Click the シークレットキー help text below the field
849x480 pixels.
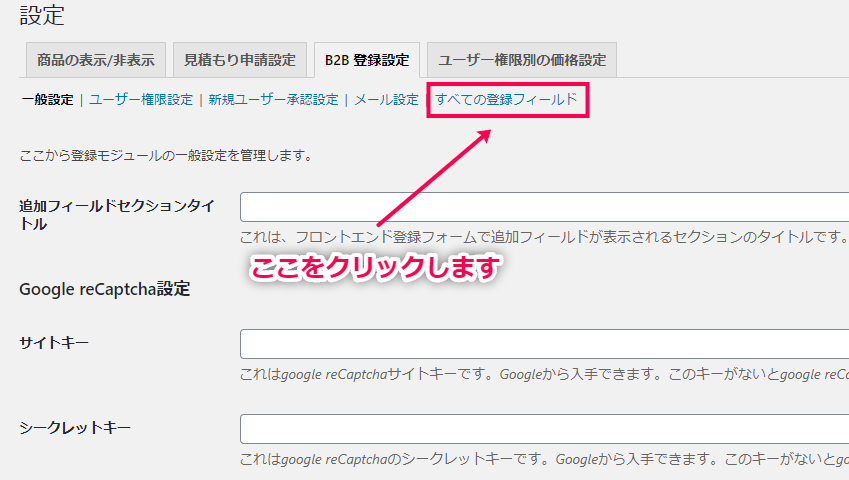(544, 459)
